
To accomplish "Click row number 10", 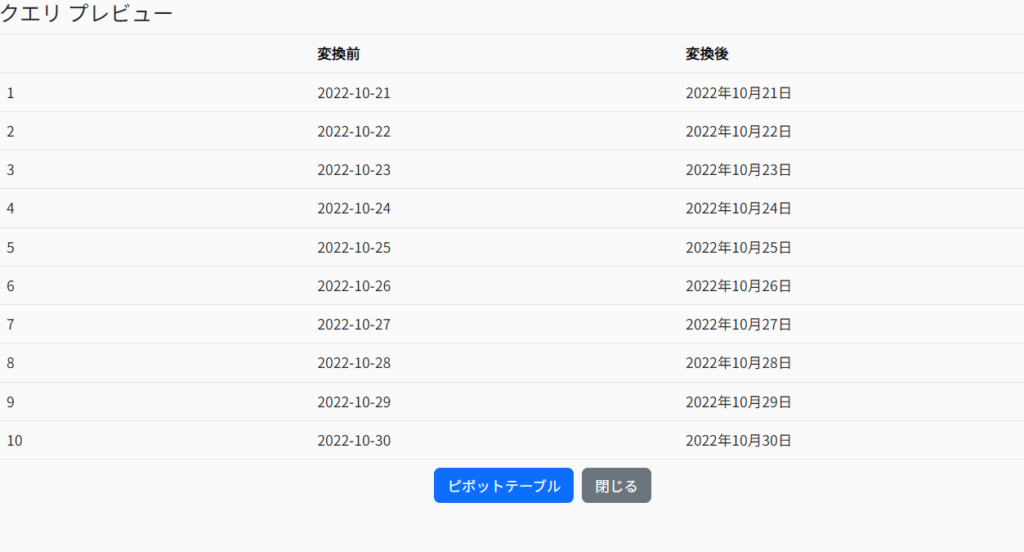I will coord(14,440).
